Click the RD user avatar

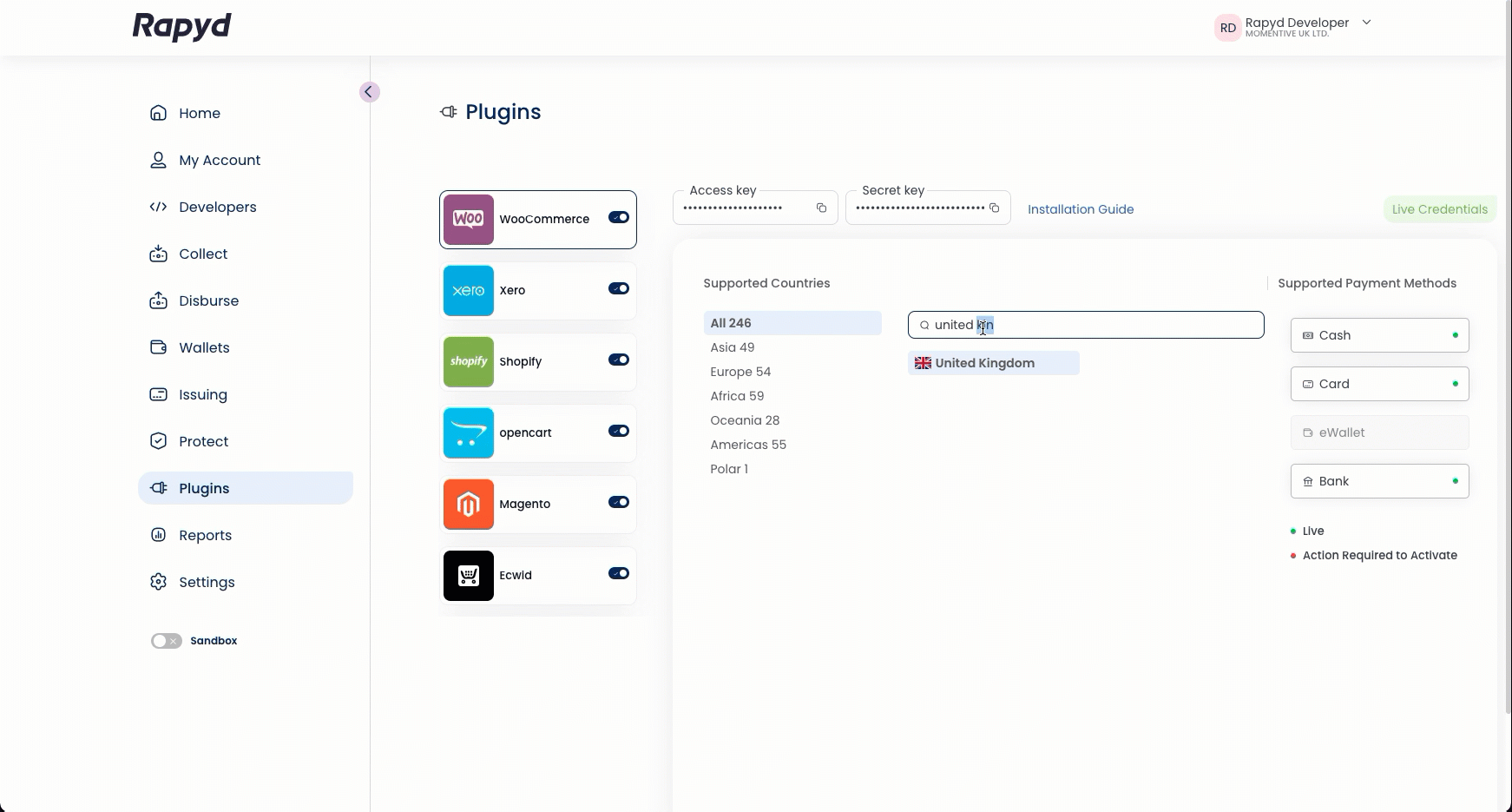click(1227, 28)
